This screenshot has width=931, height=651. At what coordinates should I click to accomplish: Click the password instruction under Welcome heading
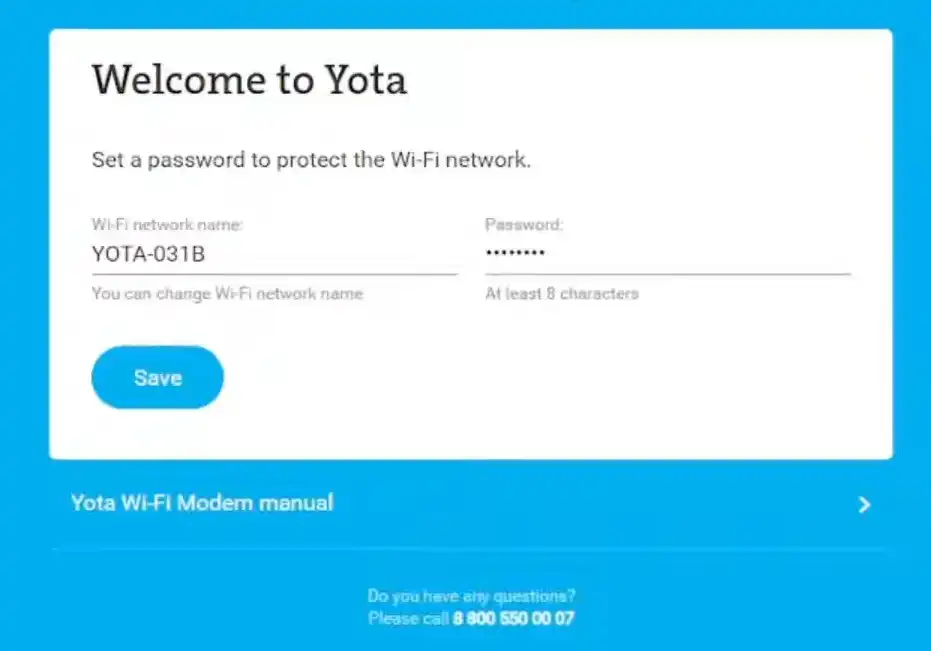click(311, 159)
